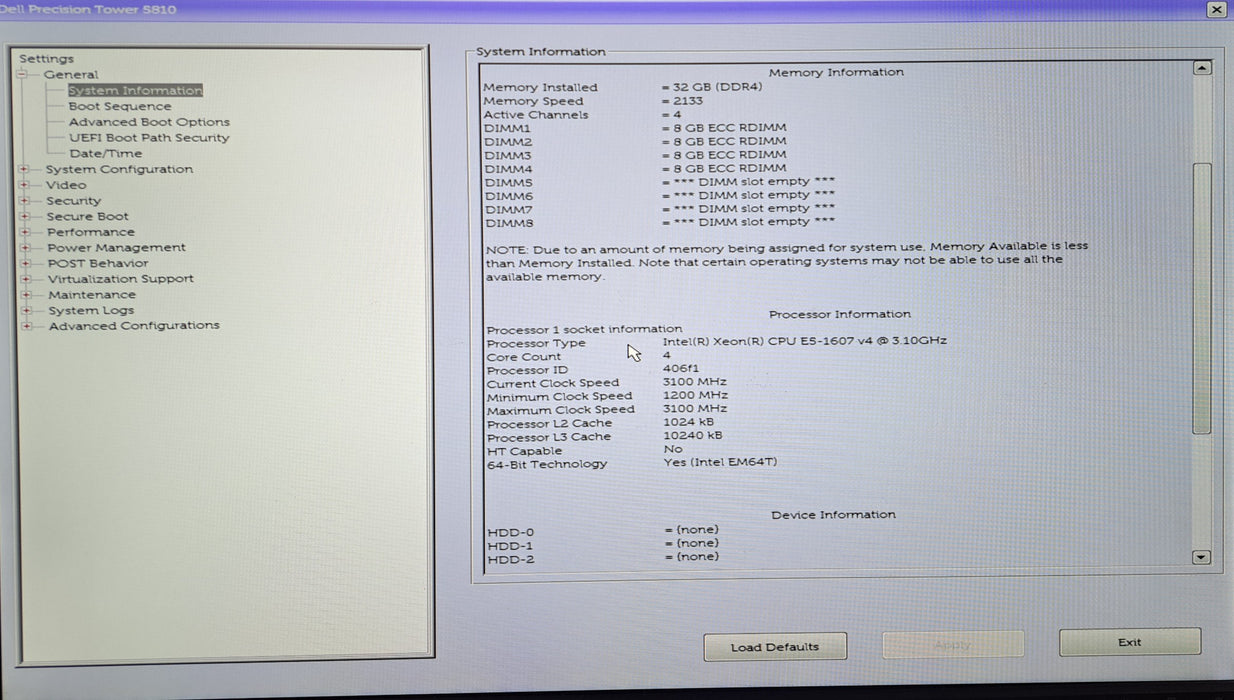Image resolution: width=1234 pixels, height=700 pixels.
Task: Click the 'Active Channels' label
Action: [536, 115]
